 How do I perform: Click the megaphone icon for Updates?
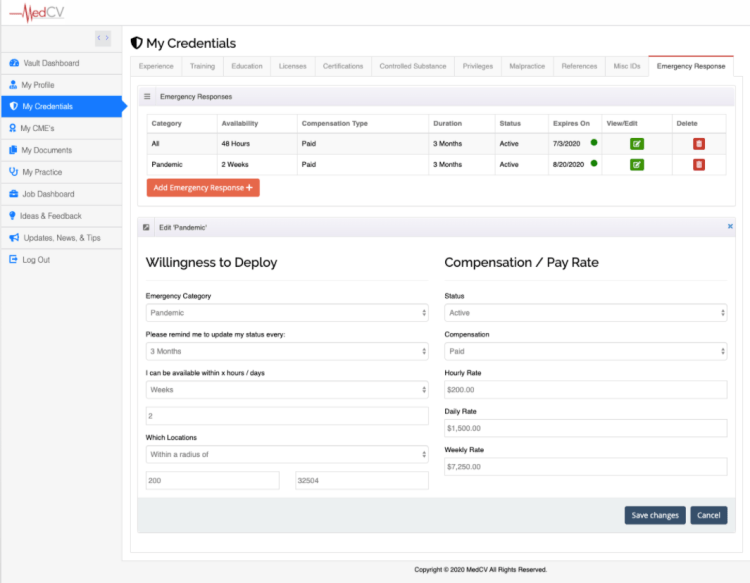point(14,238)
